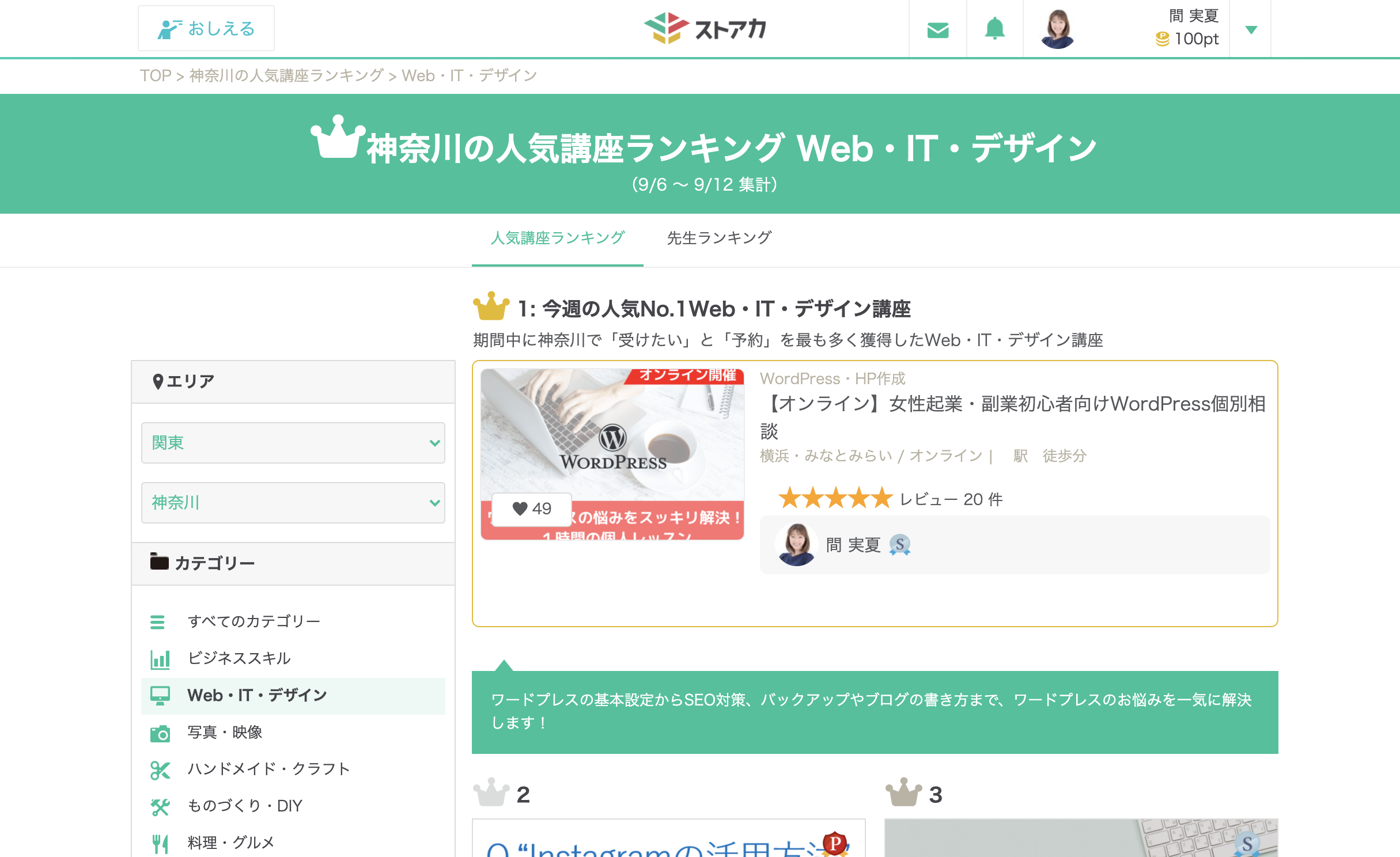1400x857 pixels.
Task: Click the おしえる button
Action: pos(206,29)
